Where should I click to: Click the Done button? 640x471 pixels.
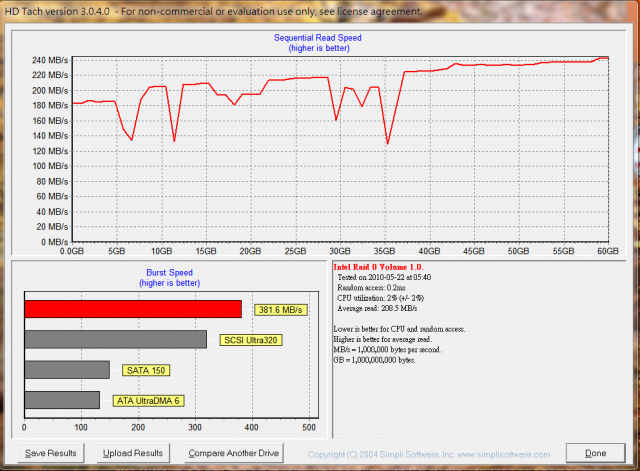[596, 453]
